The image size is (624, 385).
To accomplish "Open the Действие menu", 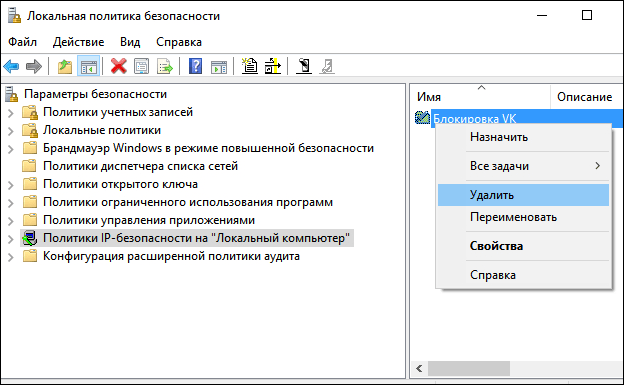I will coord(78,42).
